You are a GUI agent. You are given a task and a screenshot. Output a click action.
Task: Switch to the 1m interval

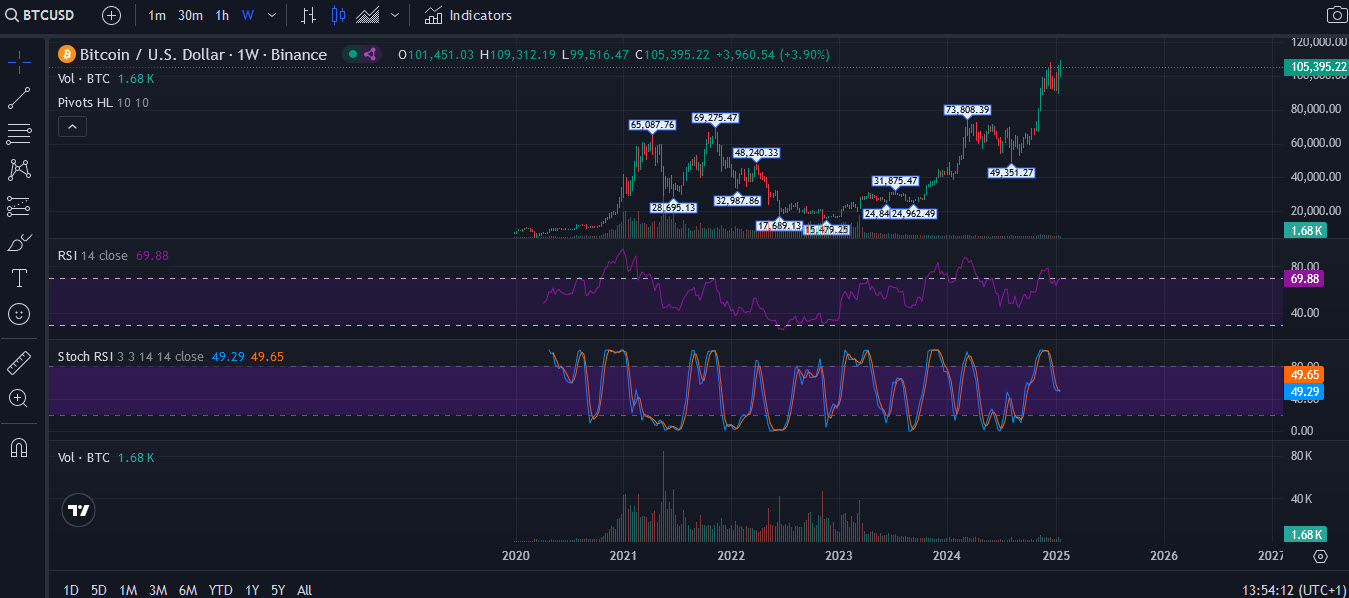click(x=157, y=15)
